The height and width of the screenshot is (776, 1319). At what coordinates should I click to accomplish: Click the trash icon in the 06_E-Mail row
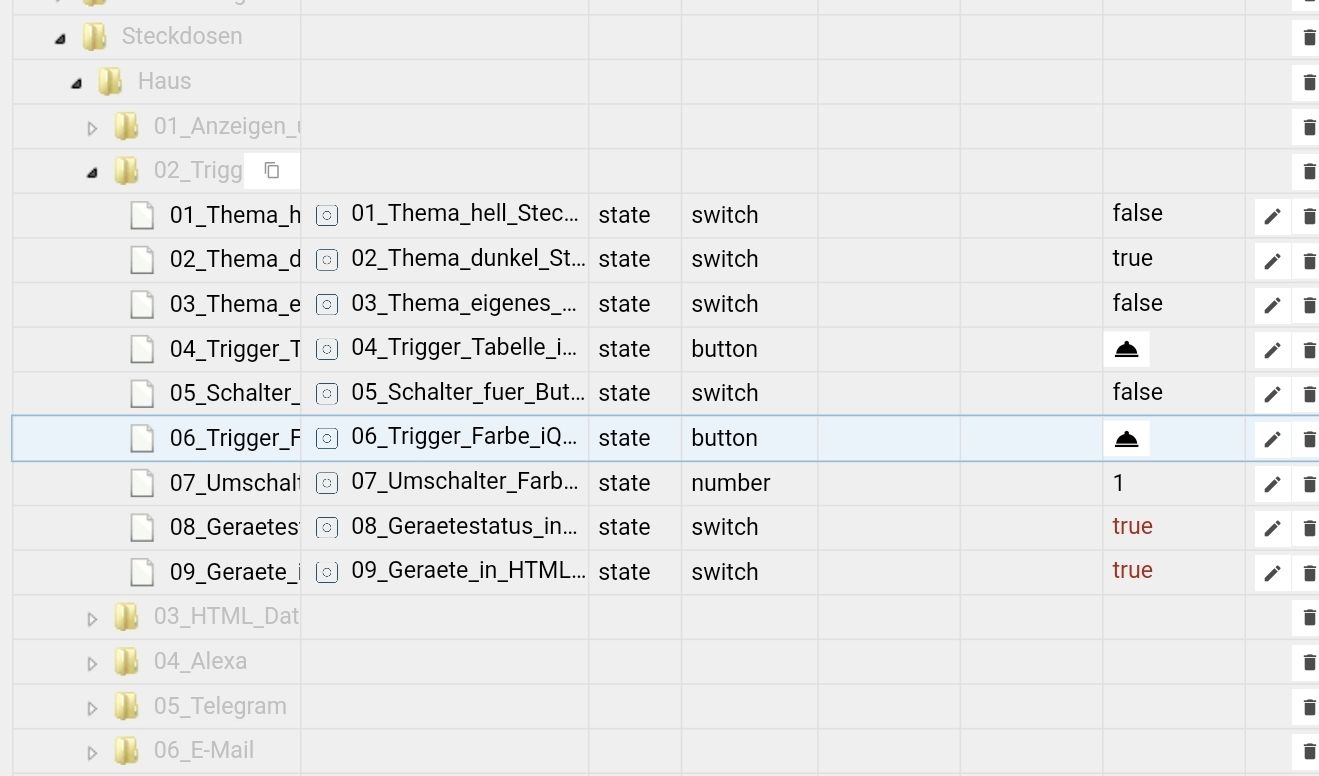click(1308, 751)
